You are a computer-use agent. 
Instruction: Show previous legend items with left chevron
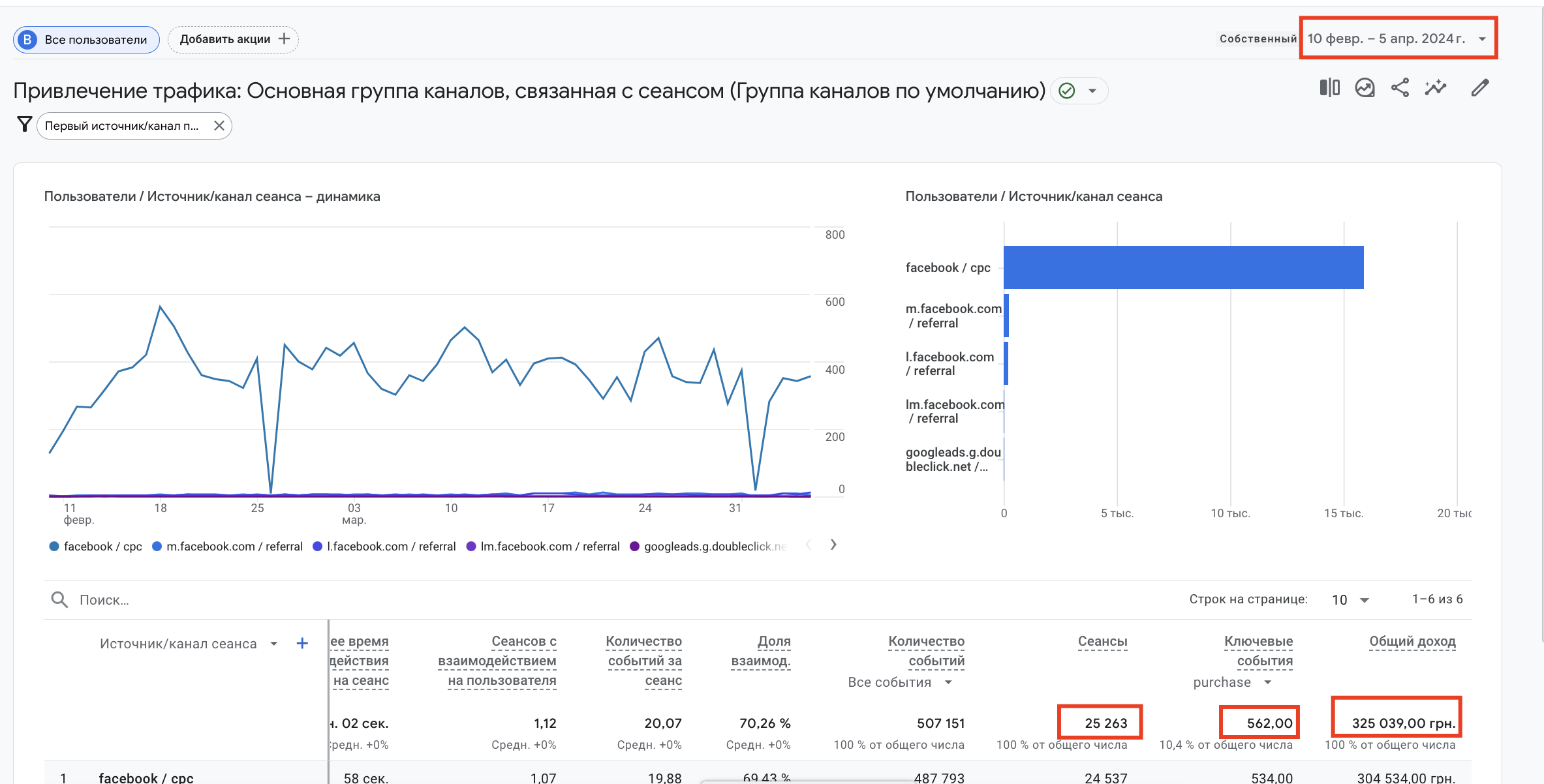[x=809, y=545]
